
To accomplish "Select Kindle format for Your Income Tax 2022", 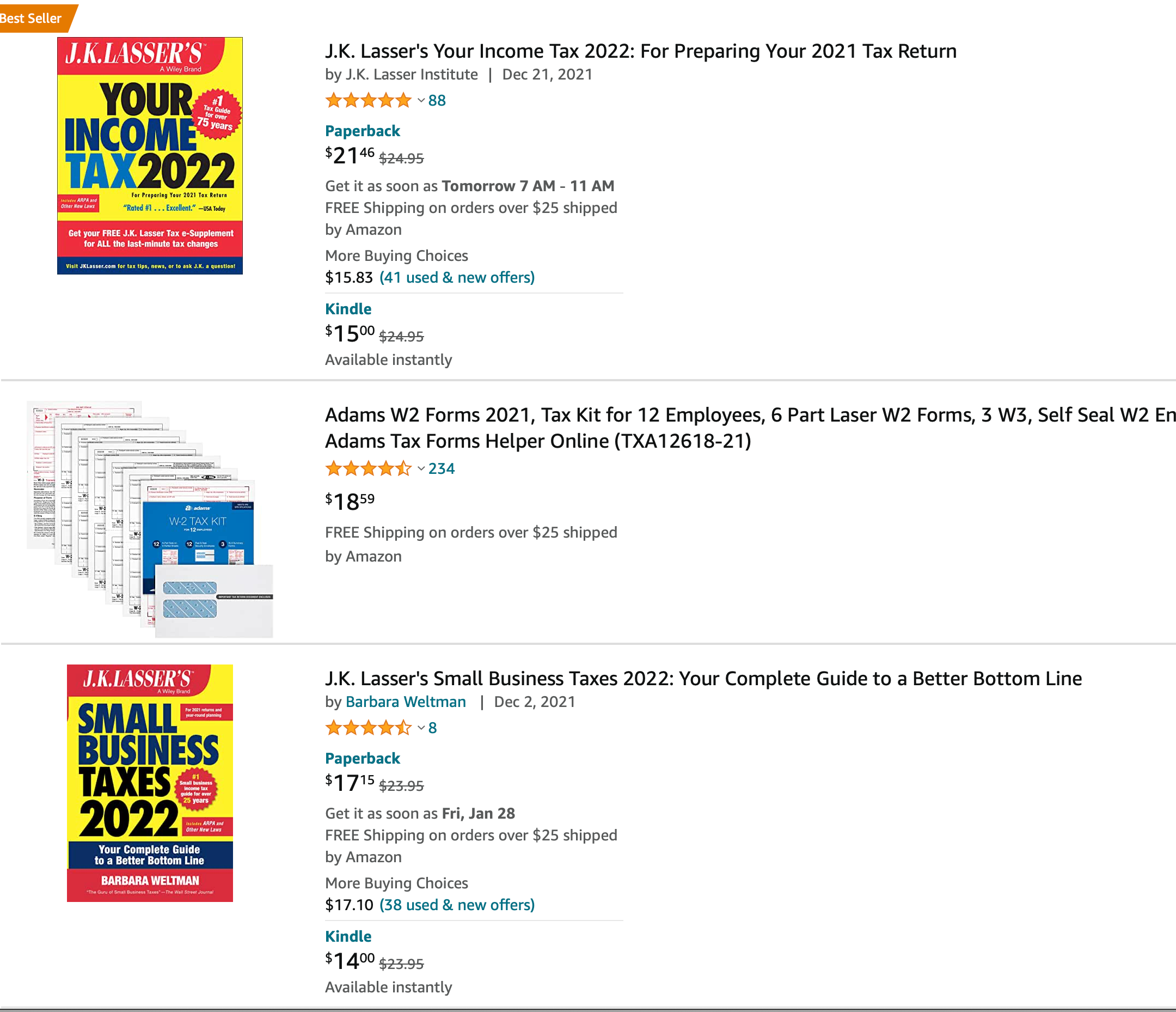I will point(348,309).
